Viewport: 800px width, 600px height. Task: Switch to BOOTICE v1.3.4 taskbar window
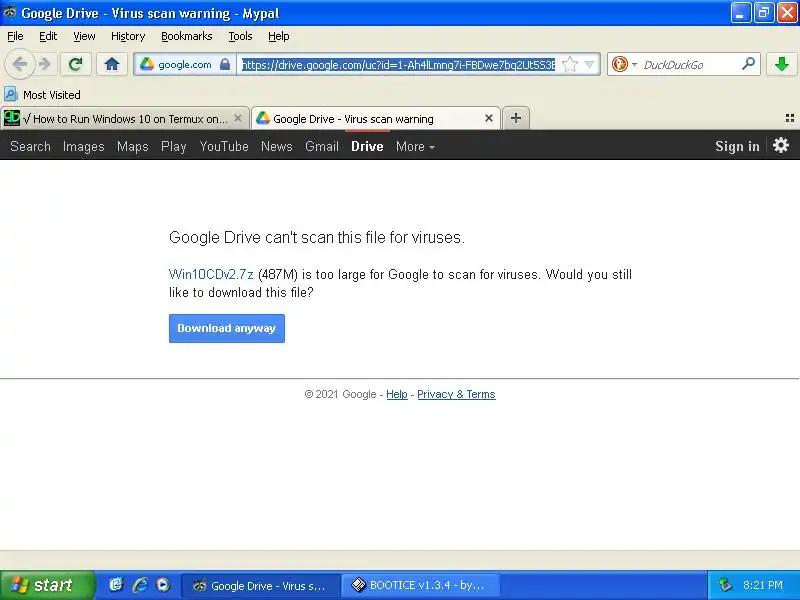click(x=420, y=586)
